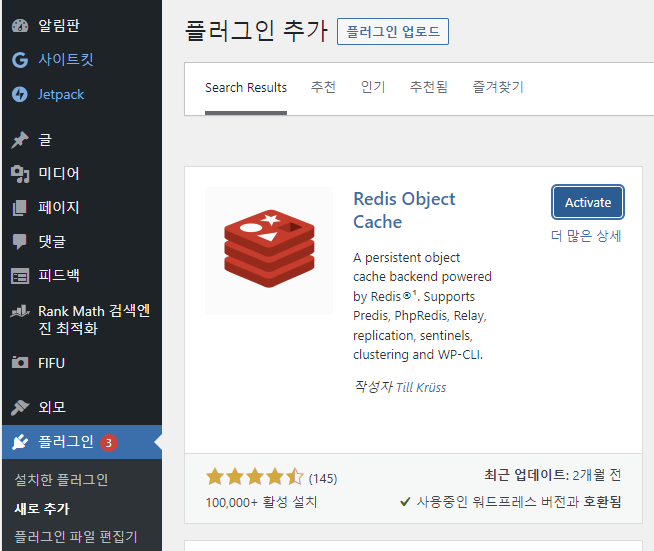Click the Redis Object Cache logo thumbnail

(269, 250)
